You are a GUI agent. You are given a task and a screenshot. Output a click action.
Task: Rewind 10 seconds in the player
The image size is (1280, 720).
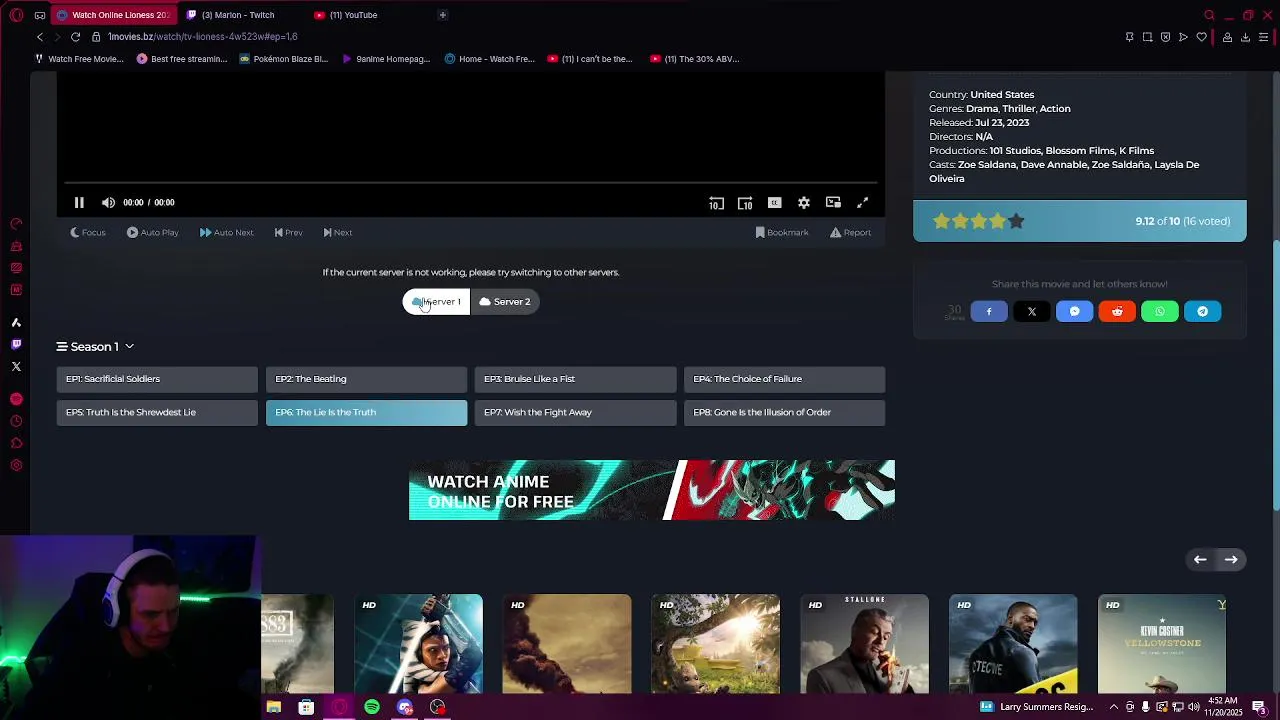click(716, 203)
